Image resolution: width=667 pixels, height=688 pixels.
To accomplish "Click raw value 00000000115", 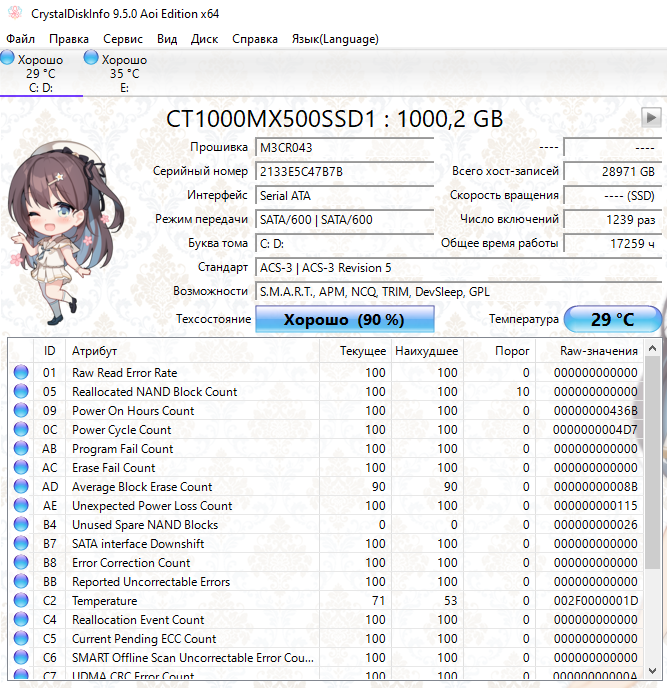I will click(595, 505).
